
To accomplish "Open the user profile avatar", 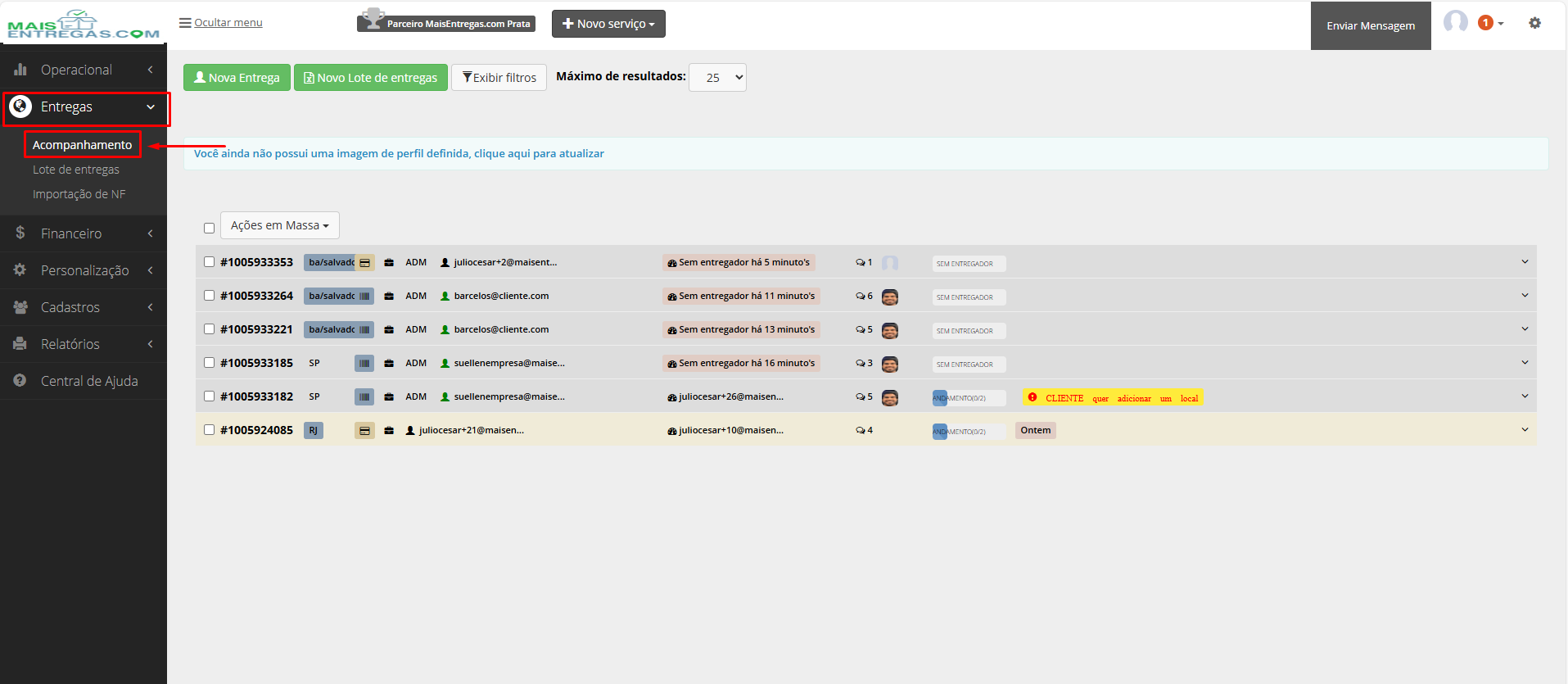I will [x=1456, y=22].
